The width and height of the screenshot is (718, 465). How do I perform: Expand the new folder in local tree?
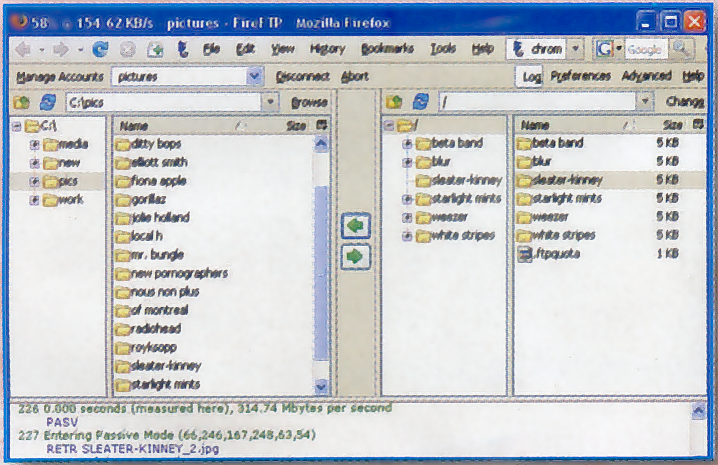tap(34, 163)
